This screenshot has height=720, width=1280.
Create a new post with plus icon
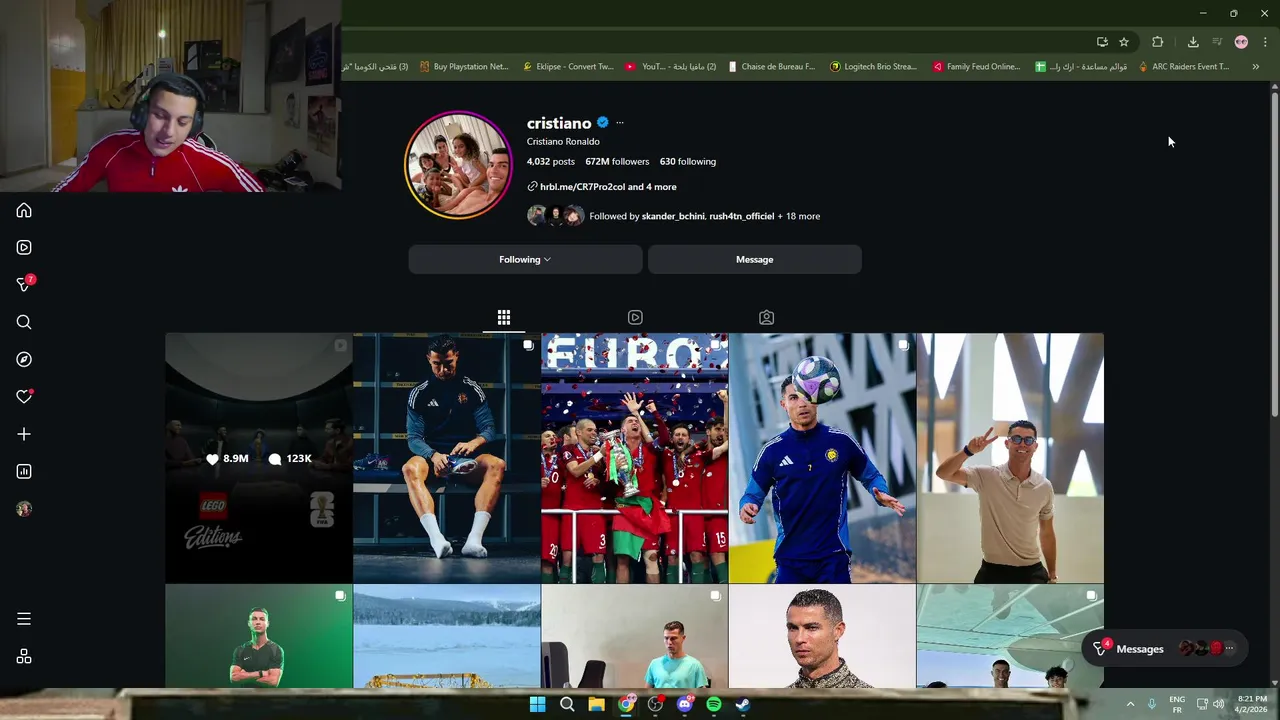(24, 434)
